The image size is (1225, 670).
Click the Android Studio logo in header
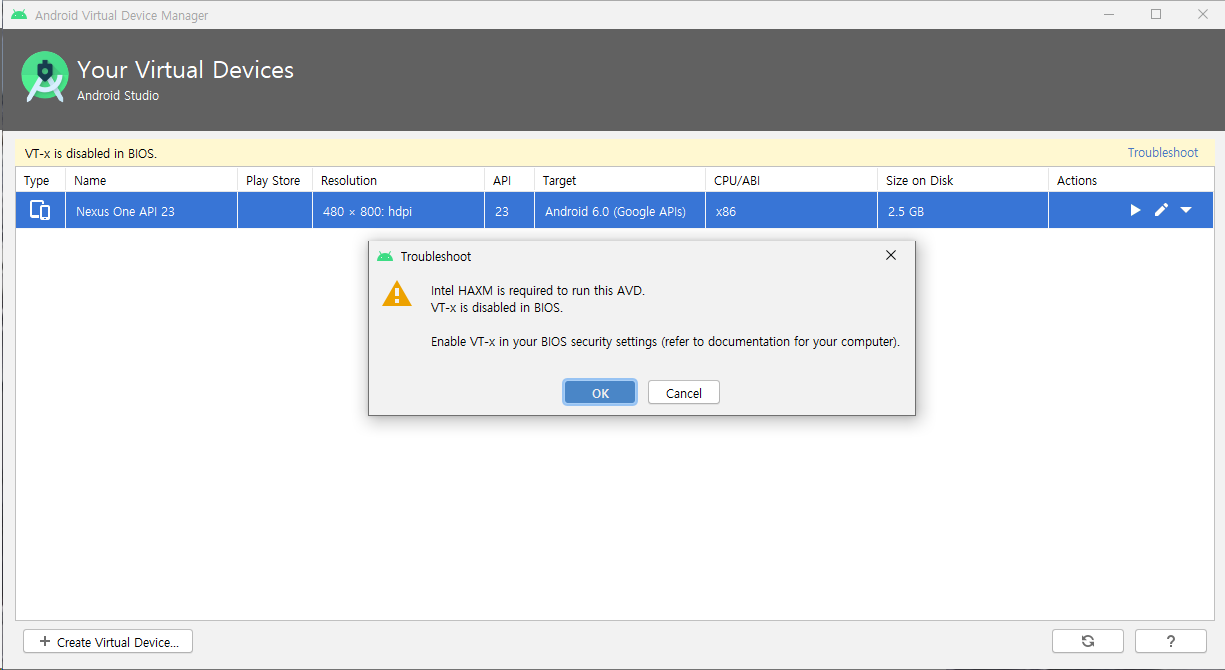click(x=45, y=77)
